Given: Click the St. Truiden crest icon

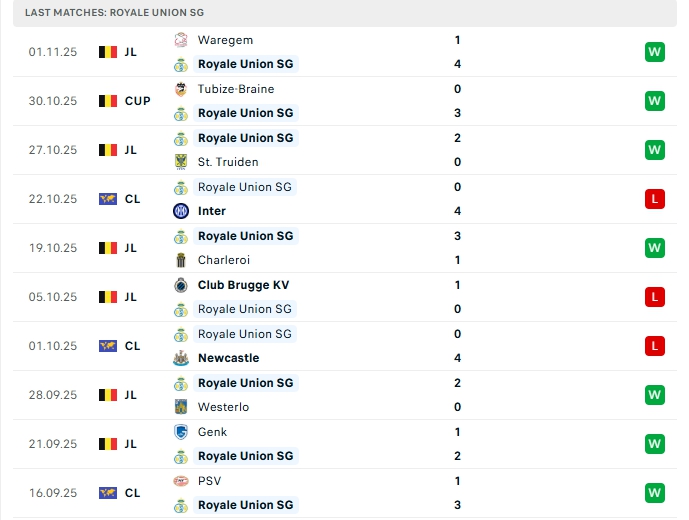Looking at the screenshot, I should pyautogui.click(x=181, y=162).
